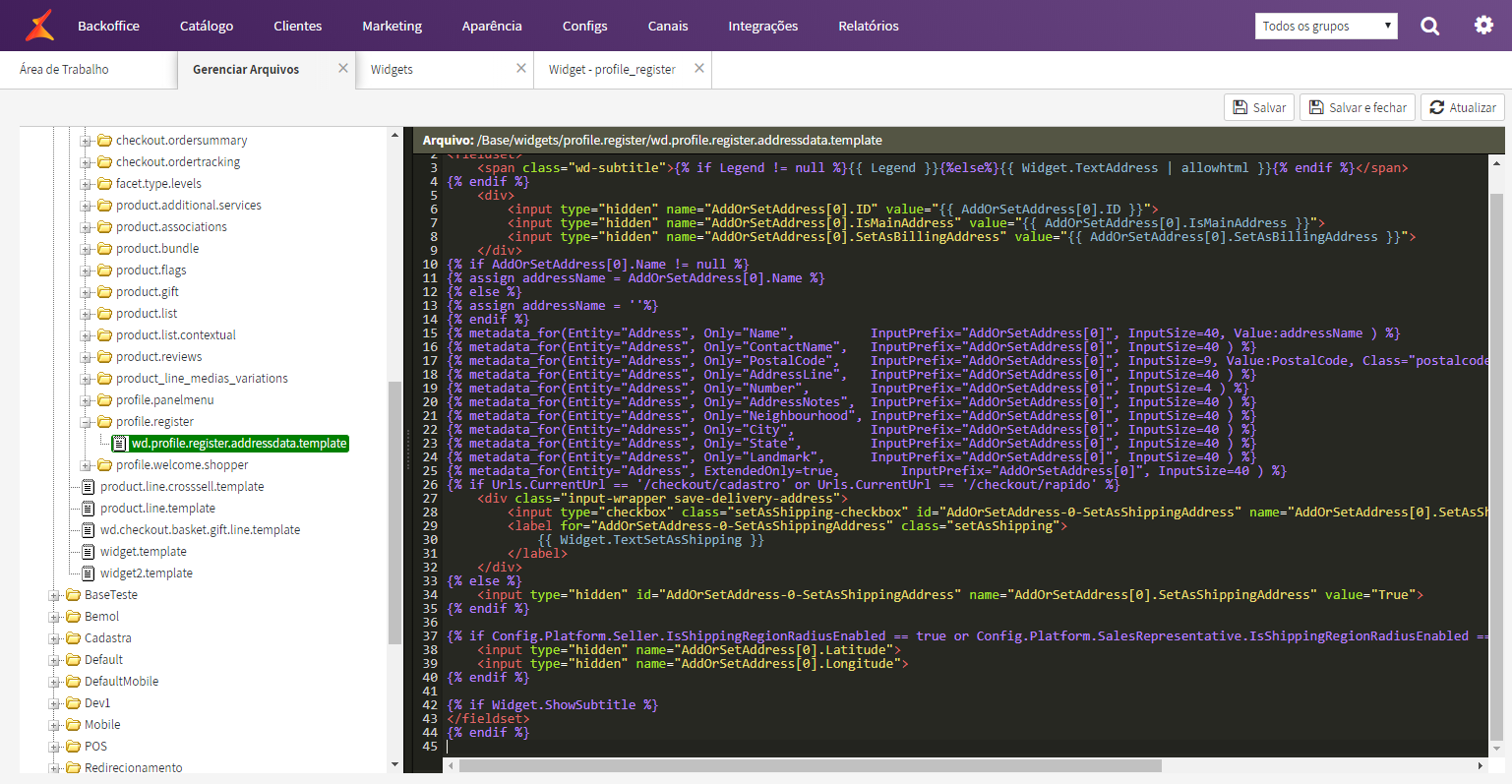Click the orange X logo icon
The width and height of the screenshot is (1512, 784).
pos(39,26)
